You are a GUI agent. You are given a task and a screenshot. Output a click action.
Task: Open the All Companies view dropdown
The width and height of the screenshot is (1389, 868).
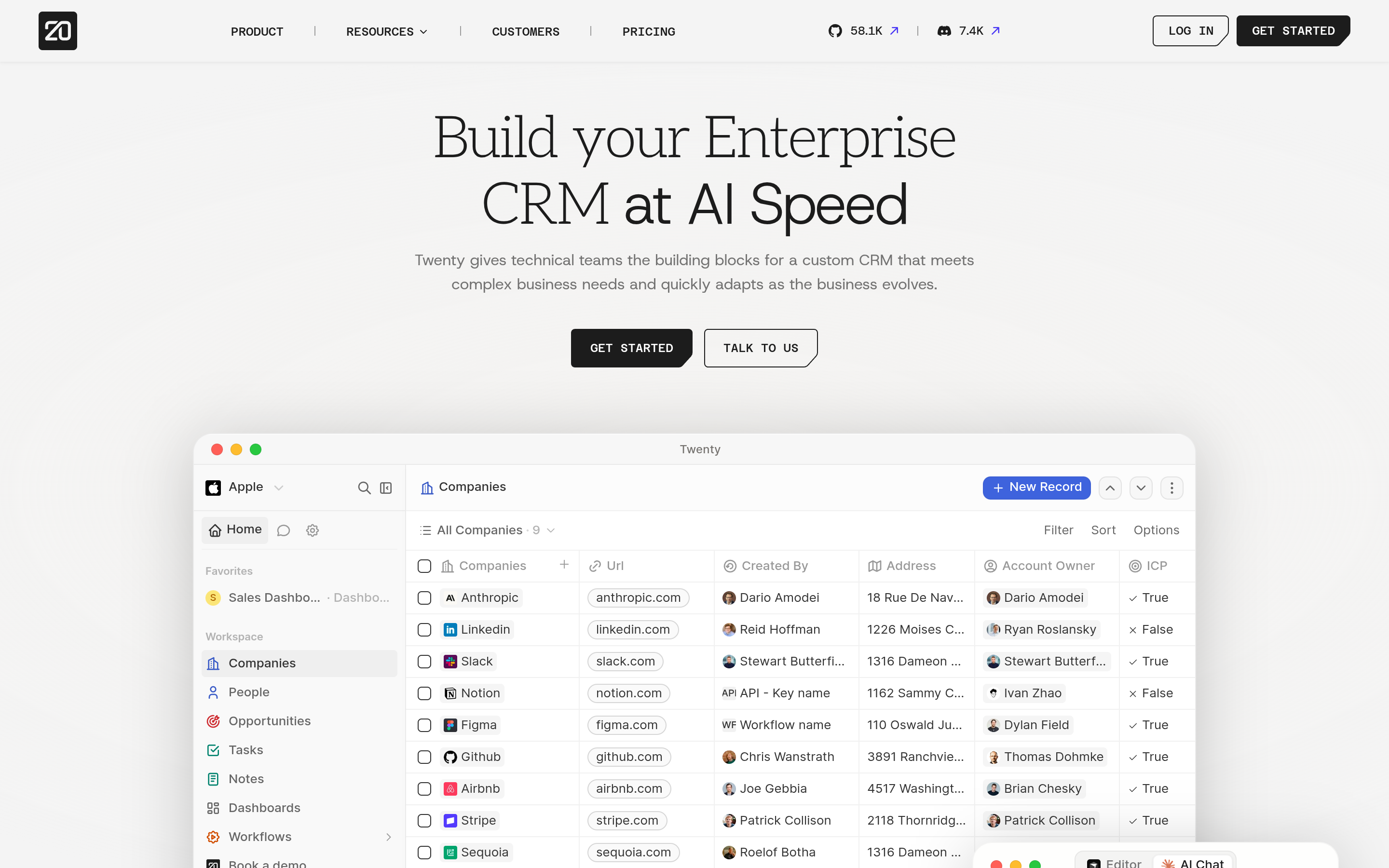tap(487, 530)
